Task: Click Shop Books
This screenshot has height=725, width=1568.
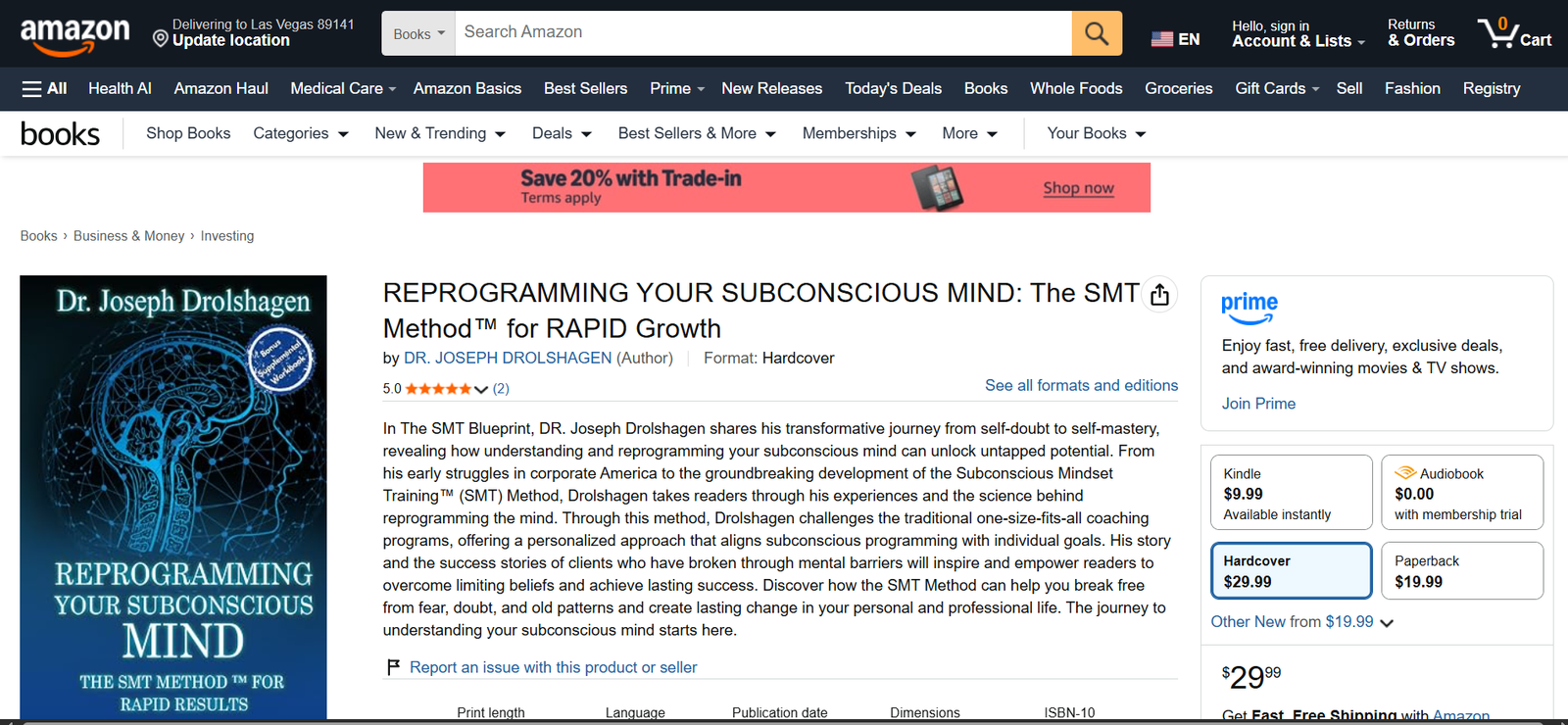Action: [x=188, y=133]
